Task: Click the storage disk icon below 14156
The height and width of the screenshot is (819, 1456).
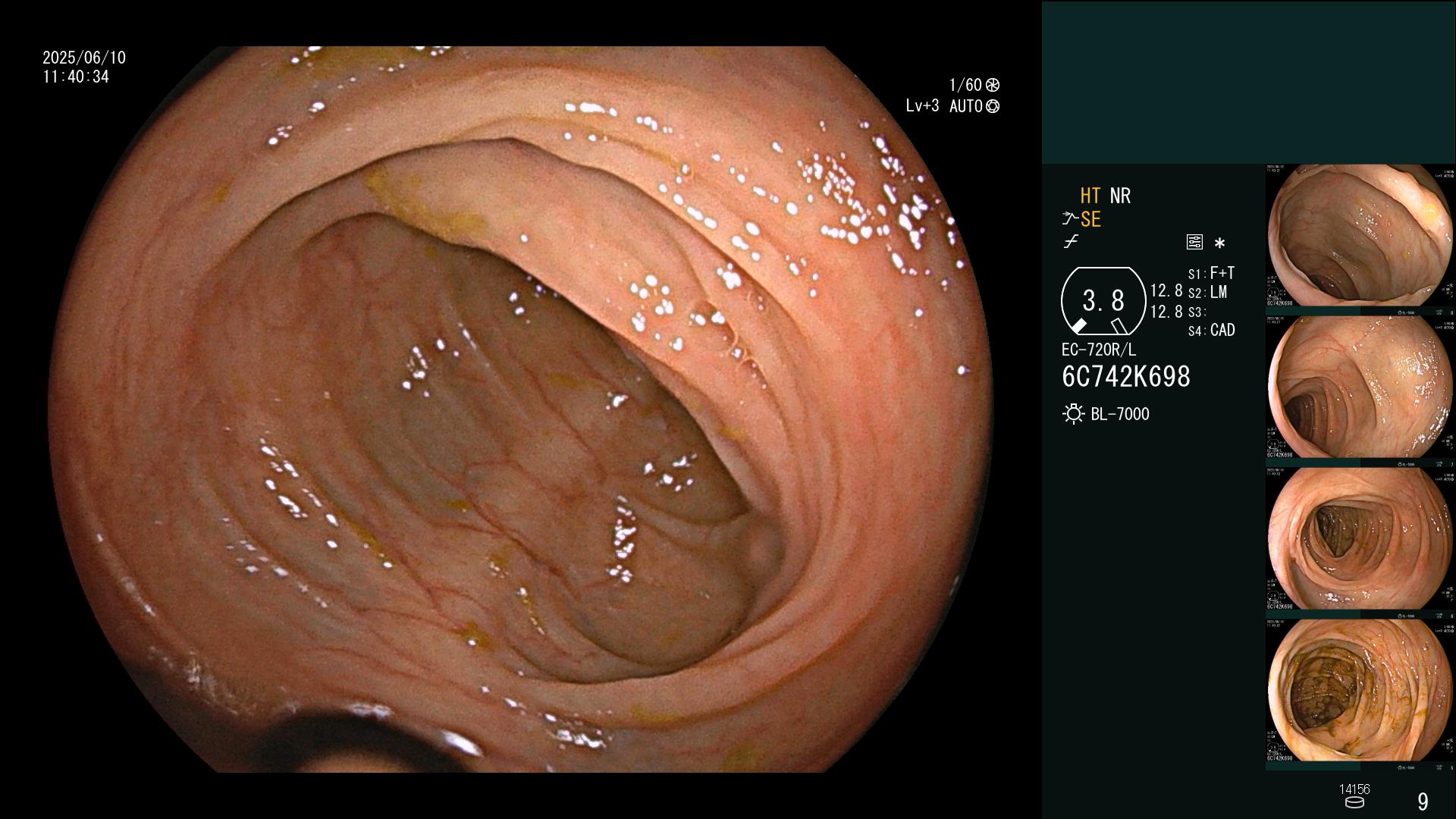Action: coord(1354,802)
